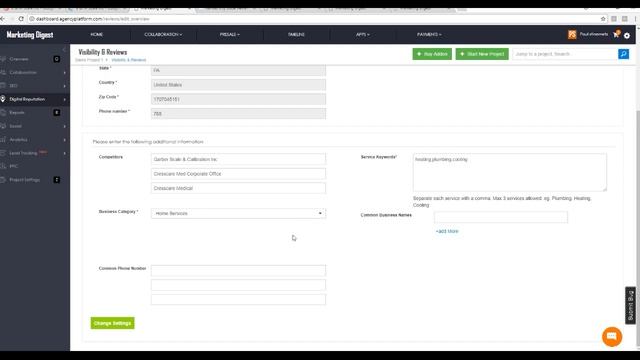Expand the Social sidebar submenu arrow

point(64,127)
